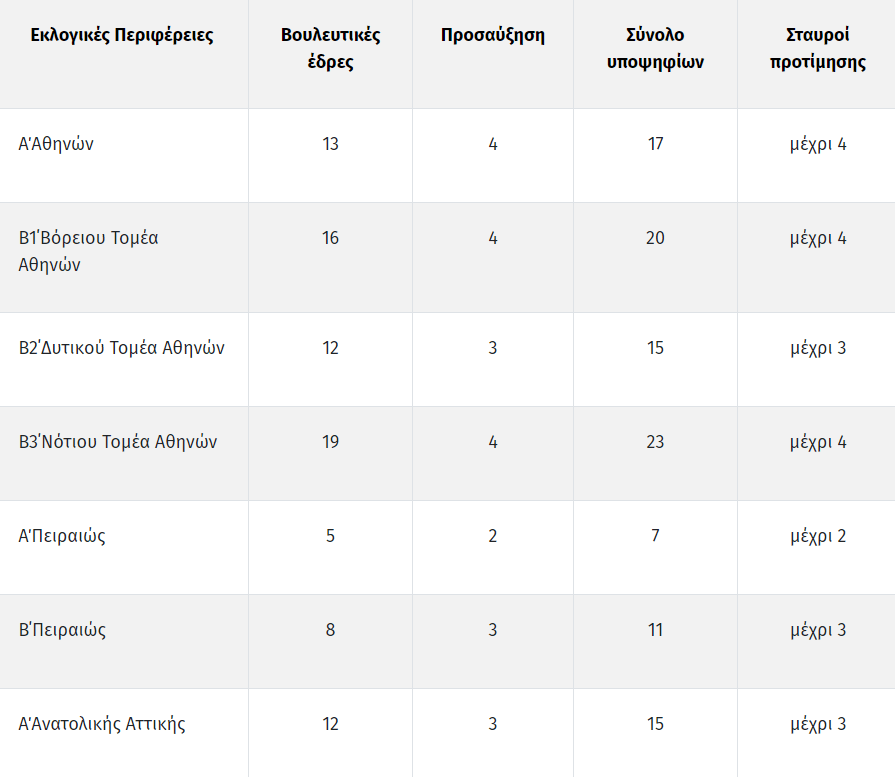Select the Β3'Νότιου Τομέα Αθηνών cell
Viewport: 895px width, 777px height.
(x=118, y=442)
